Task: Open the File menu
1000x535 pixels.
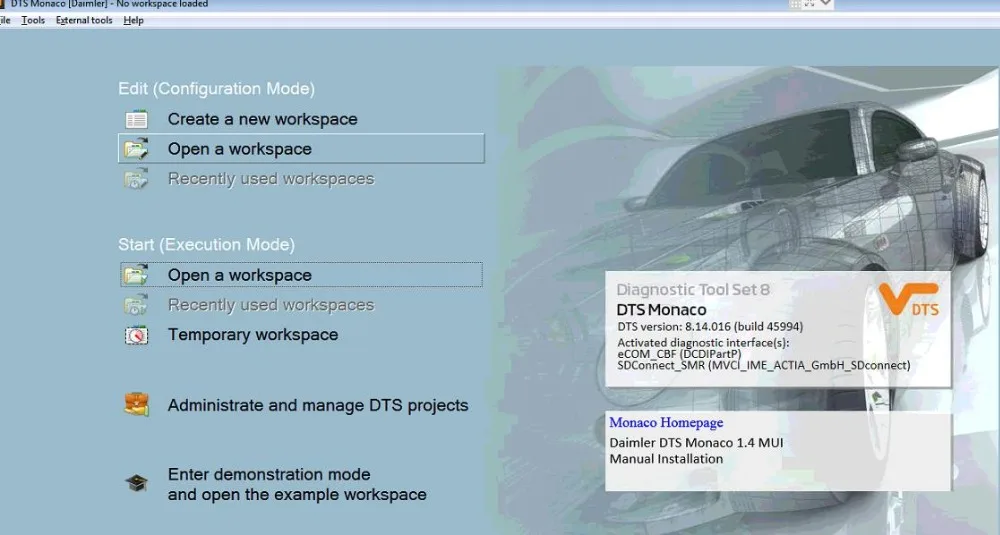Action: point(4,20)
